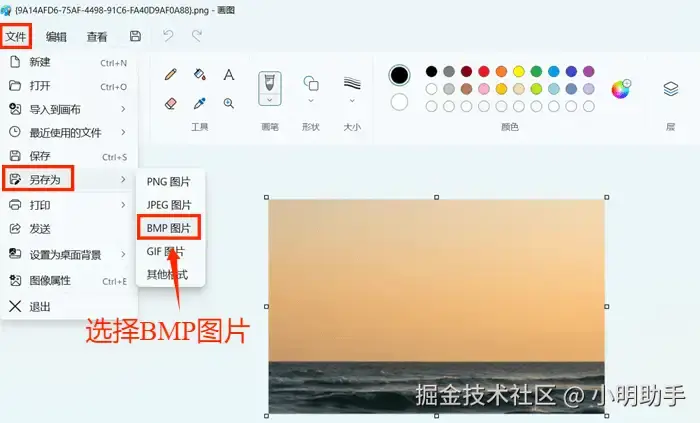Viewport: 700px width, 423px height.
Task: Pick the turquoise blue palette swatch
Action: (x=554, y=71)
